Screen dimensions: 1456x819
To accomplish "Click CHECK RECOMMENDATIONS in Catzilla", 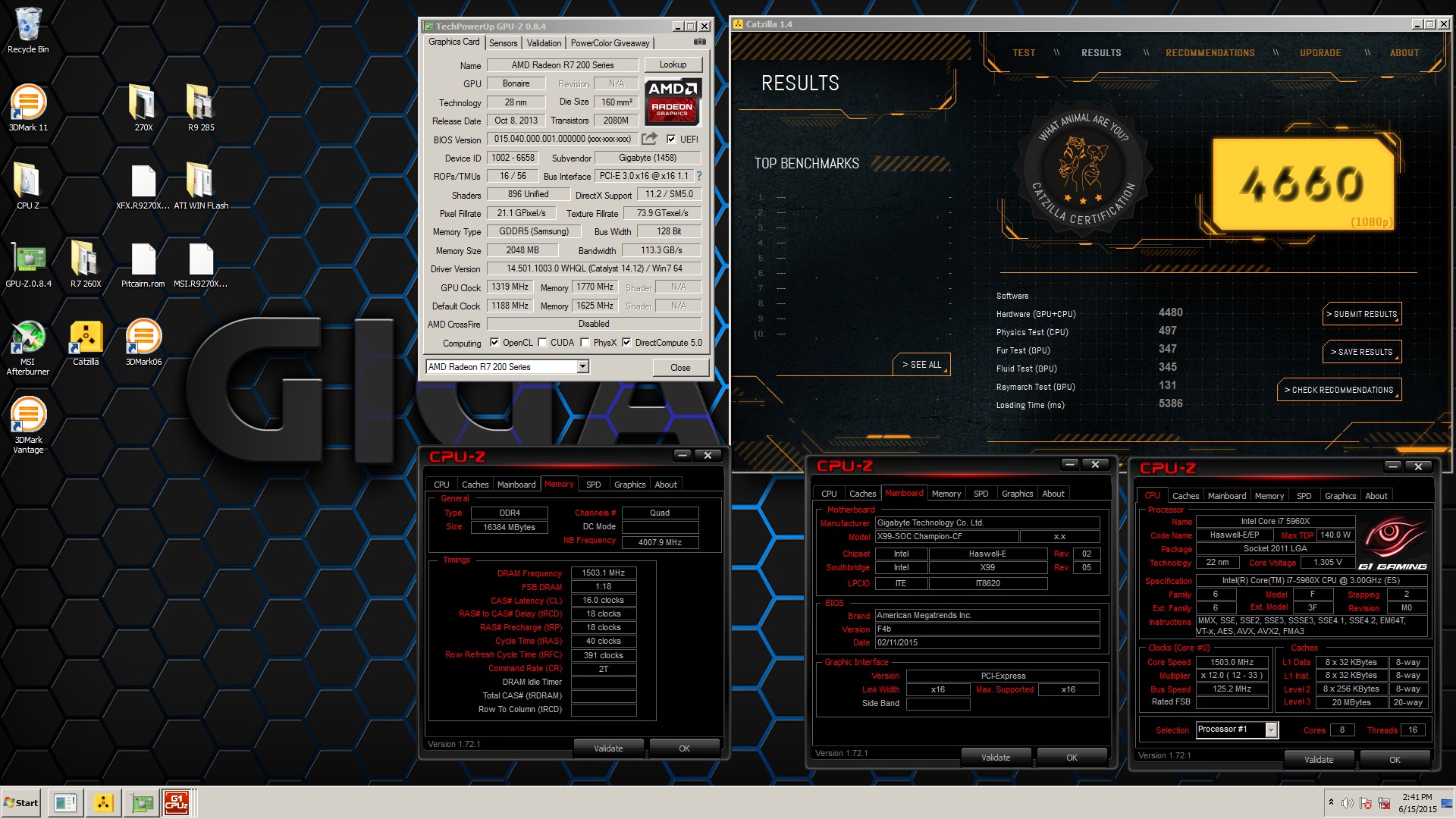I will click(x=1339, y=390).
